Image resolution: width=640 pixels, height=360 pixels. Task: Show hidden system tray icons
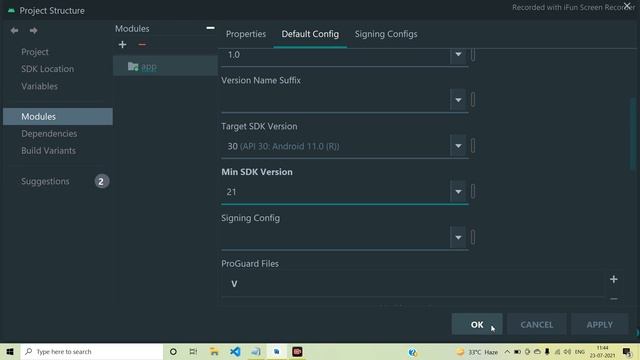point(507,351)
